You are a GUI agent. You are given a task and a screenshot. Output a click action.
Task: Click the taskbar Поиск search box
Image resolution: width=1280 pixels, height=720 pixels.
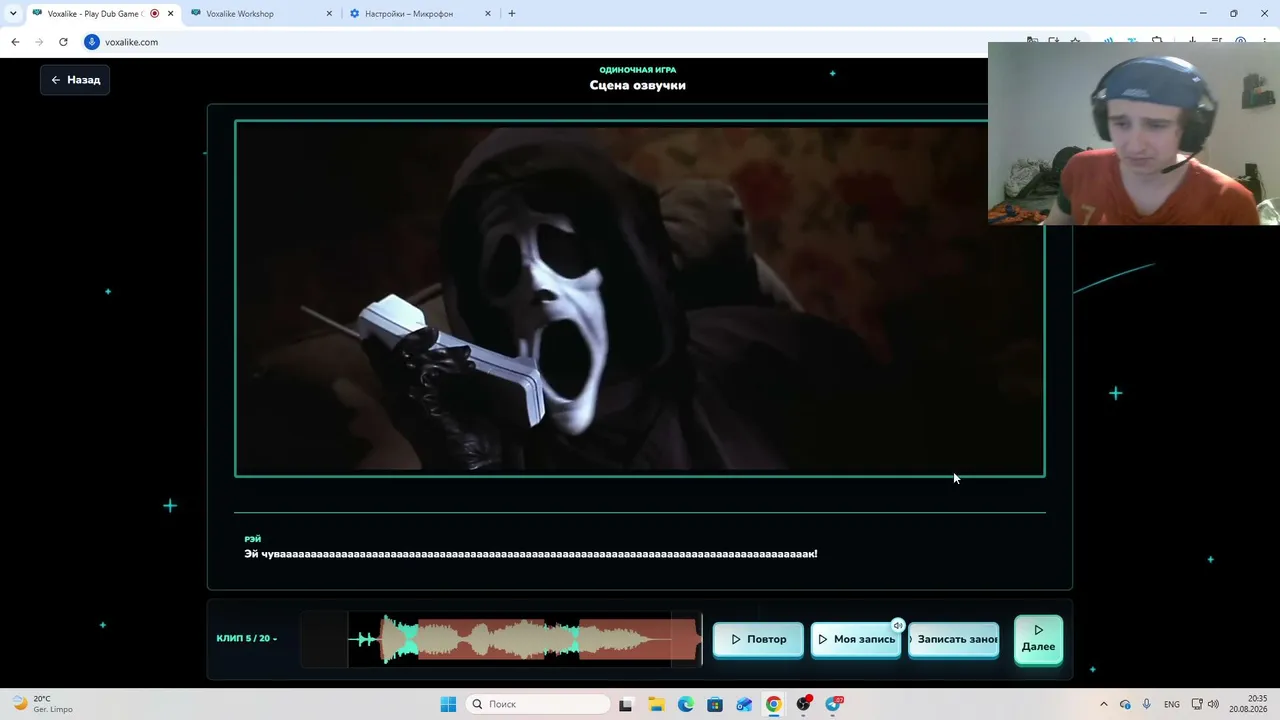click(x=539, y=704)
